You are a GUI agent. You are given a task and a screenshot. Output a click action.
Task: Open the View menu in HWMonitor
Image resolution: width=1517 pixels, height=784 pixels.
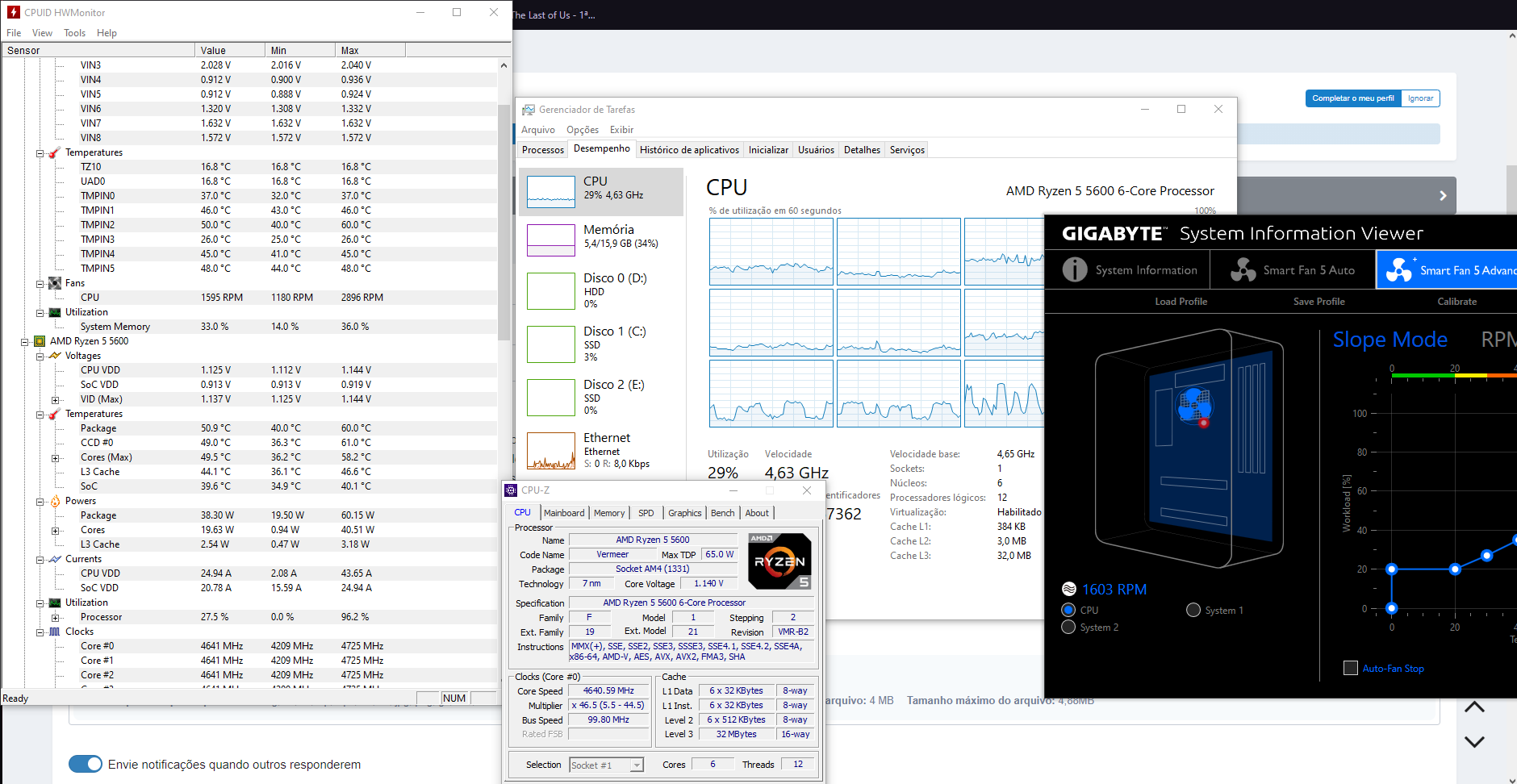click(42, 33)
